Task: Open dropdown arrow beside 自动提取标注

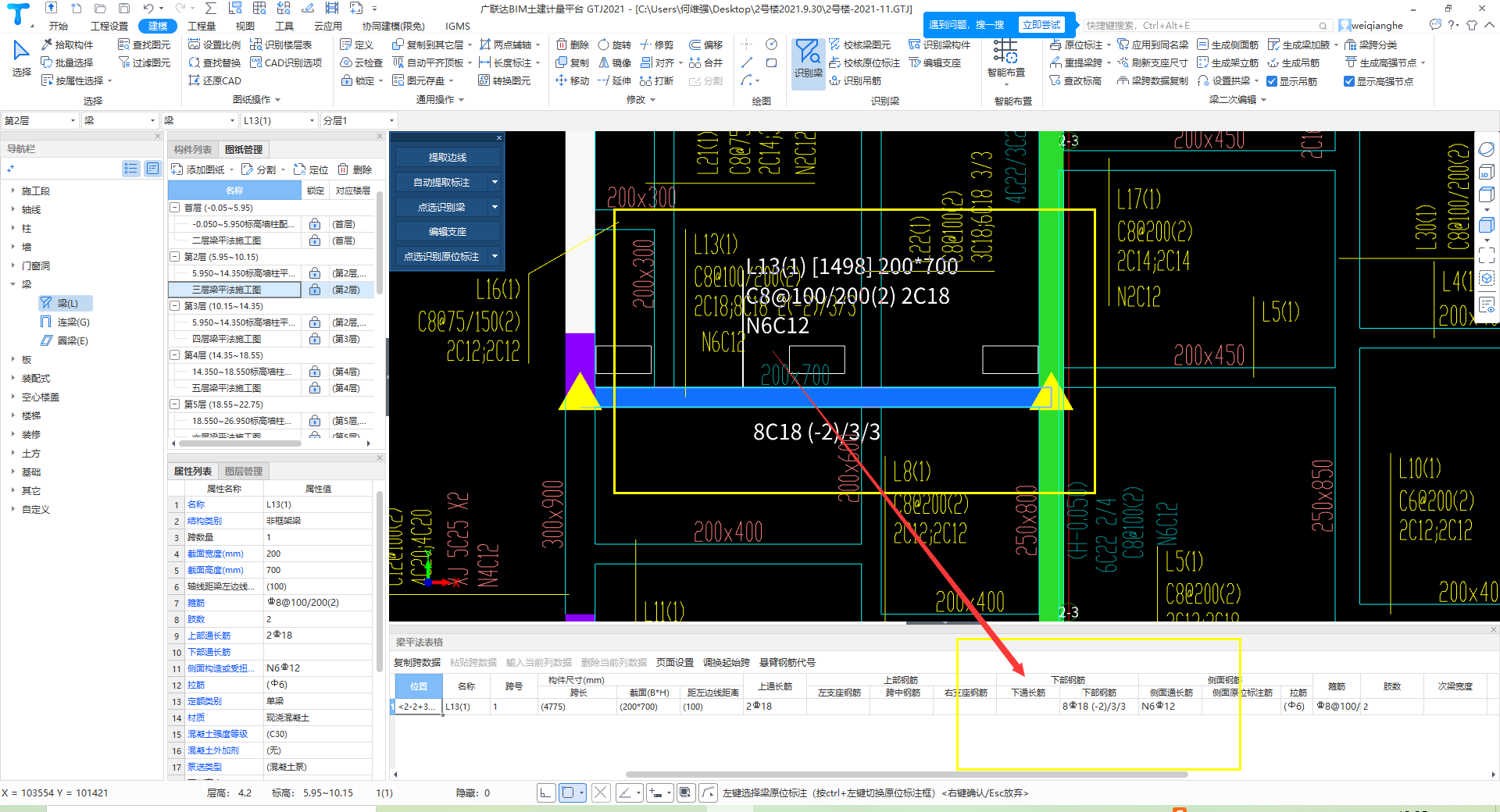Action: (x=495, y=182)
